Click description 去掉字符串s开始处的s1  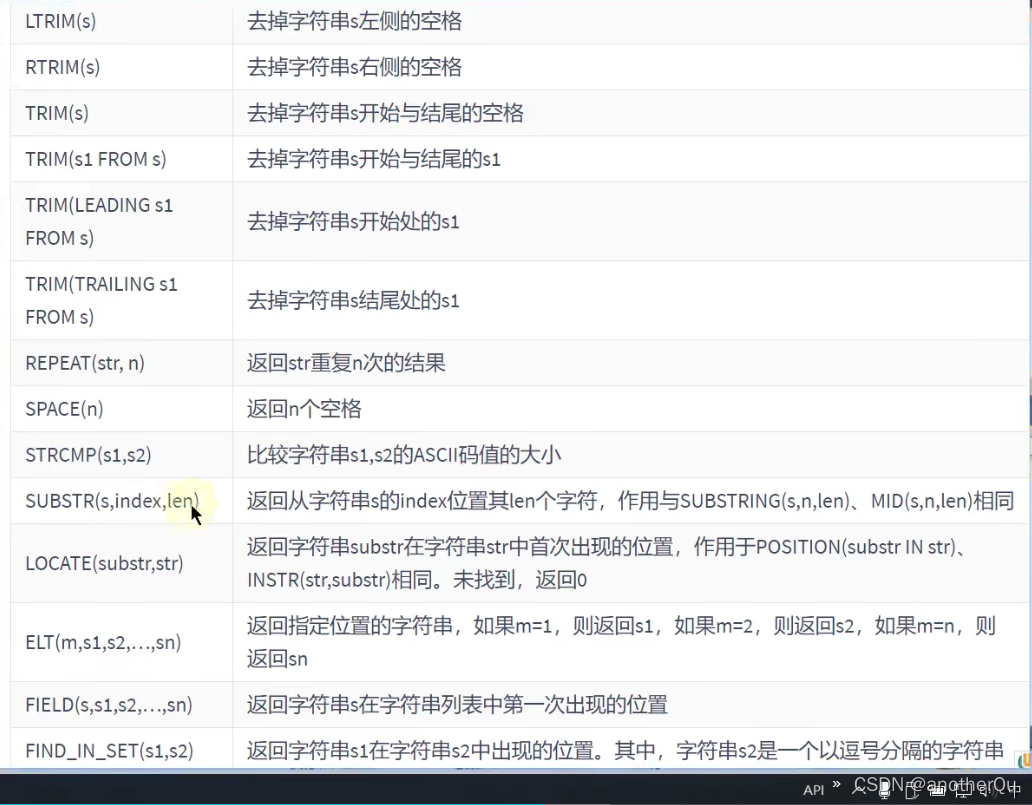click(x=353, y=222)
